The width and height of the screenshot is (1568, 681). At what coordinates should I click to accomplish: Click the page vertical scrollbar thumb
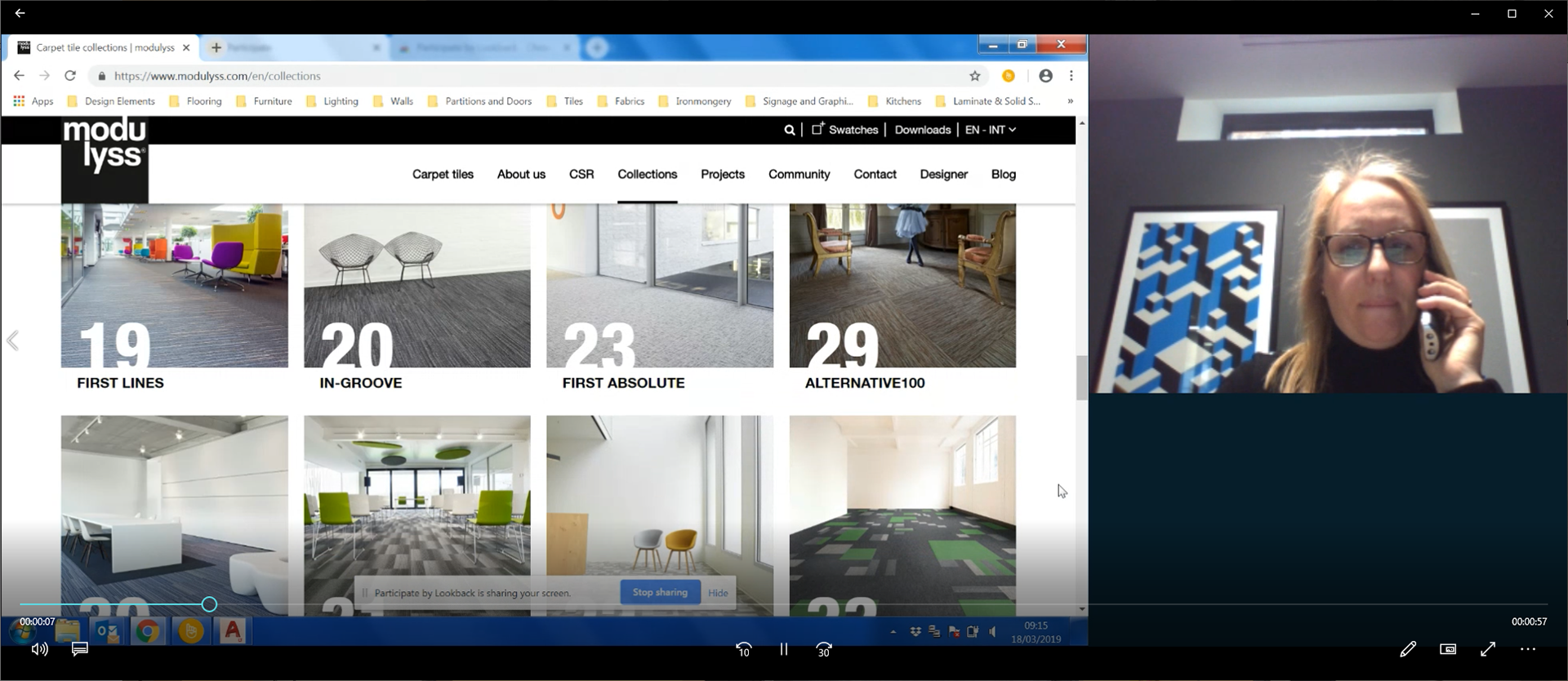point(1081,377)
